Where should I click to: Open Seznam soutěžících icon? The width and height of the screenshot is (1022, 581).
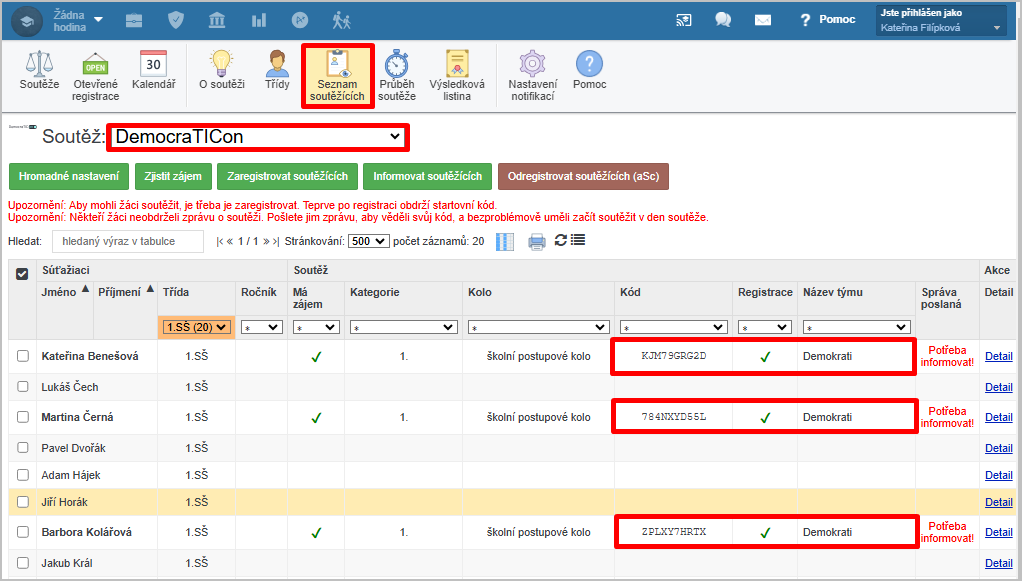click(x=337, y=76)
